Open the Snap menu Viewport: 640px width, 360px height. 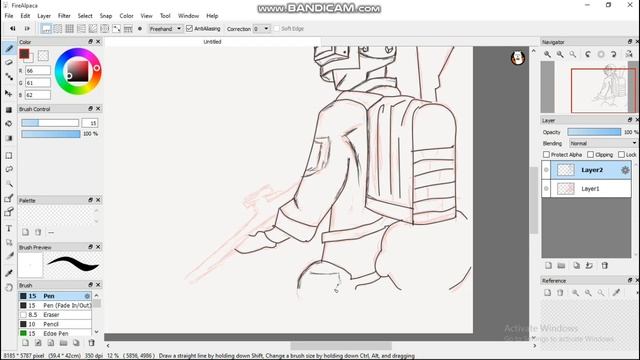pyautogui.click(x=106, y=16)
